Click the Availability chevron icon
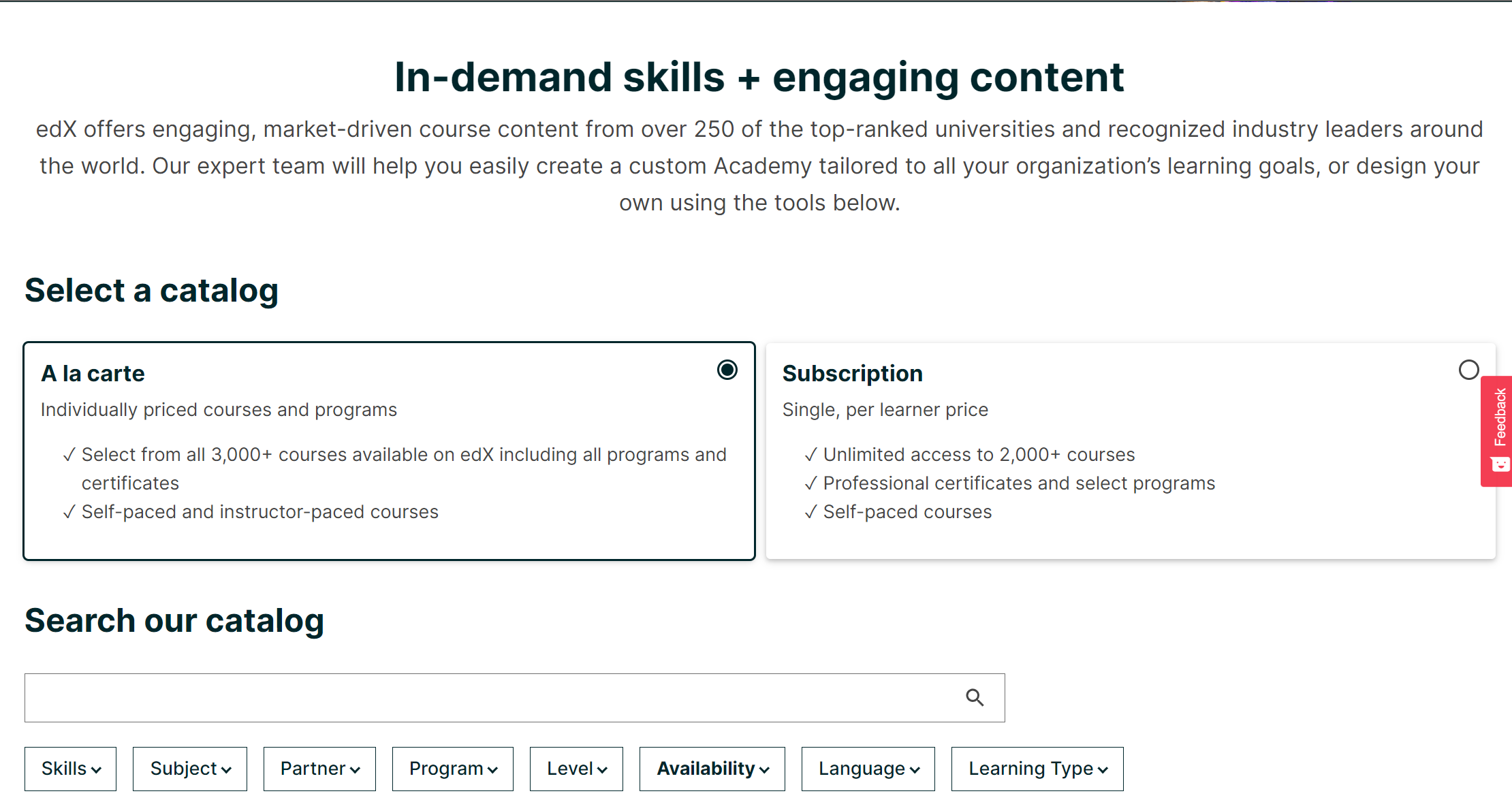 click(764, 769)
